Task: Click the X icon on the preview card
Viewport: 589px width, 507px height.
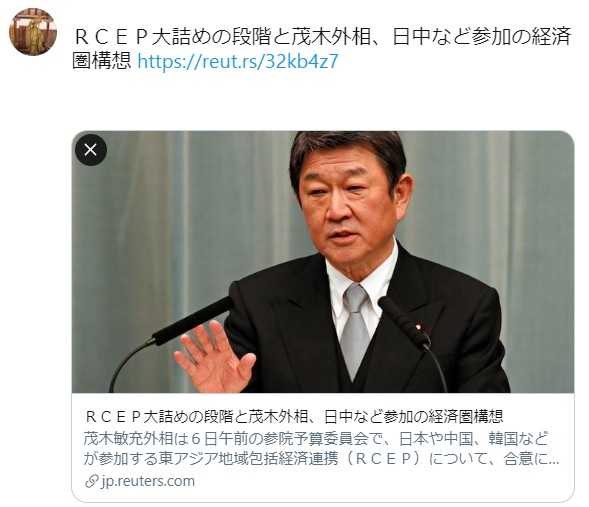Action: pos(91,150)
